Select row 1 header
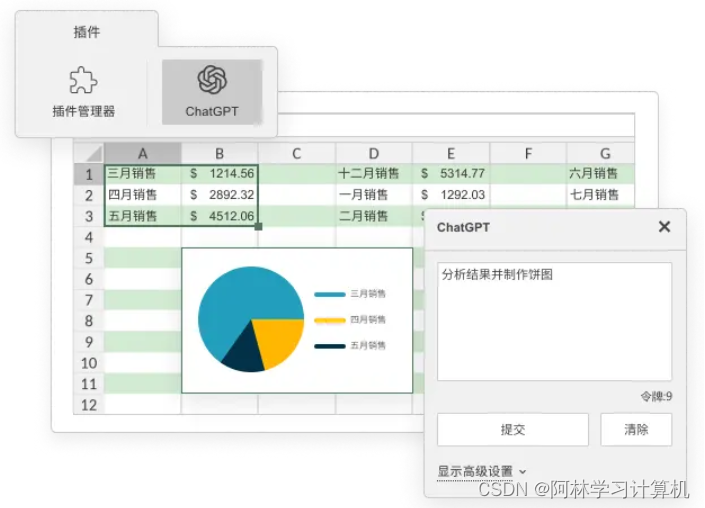The width and height of the screenshot is (705, 508). click(89, 174)
